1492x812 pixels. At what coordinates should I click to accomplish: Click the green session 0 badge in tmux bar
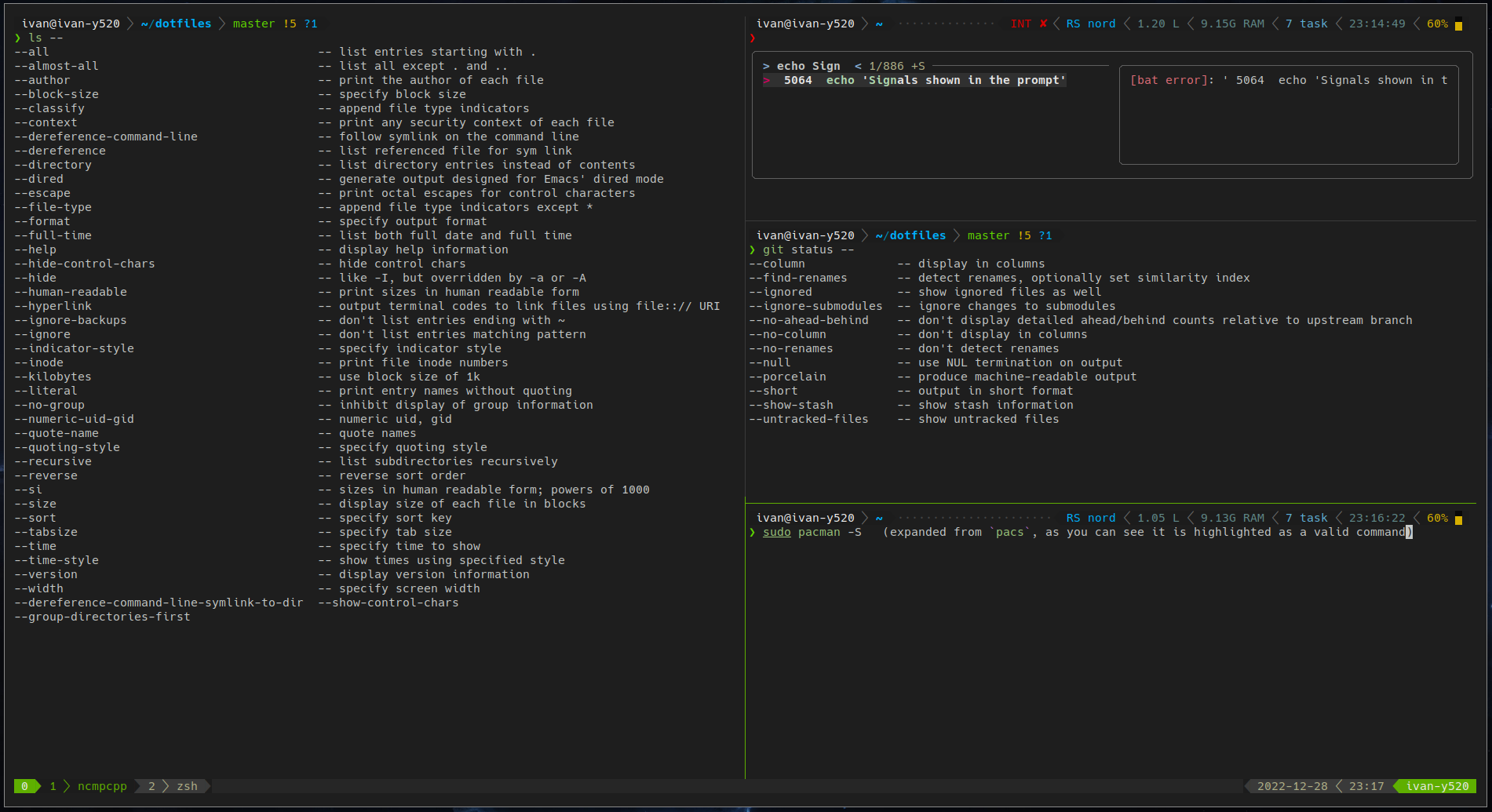click(x=25, y=786)
